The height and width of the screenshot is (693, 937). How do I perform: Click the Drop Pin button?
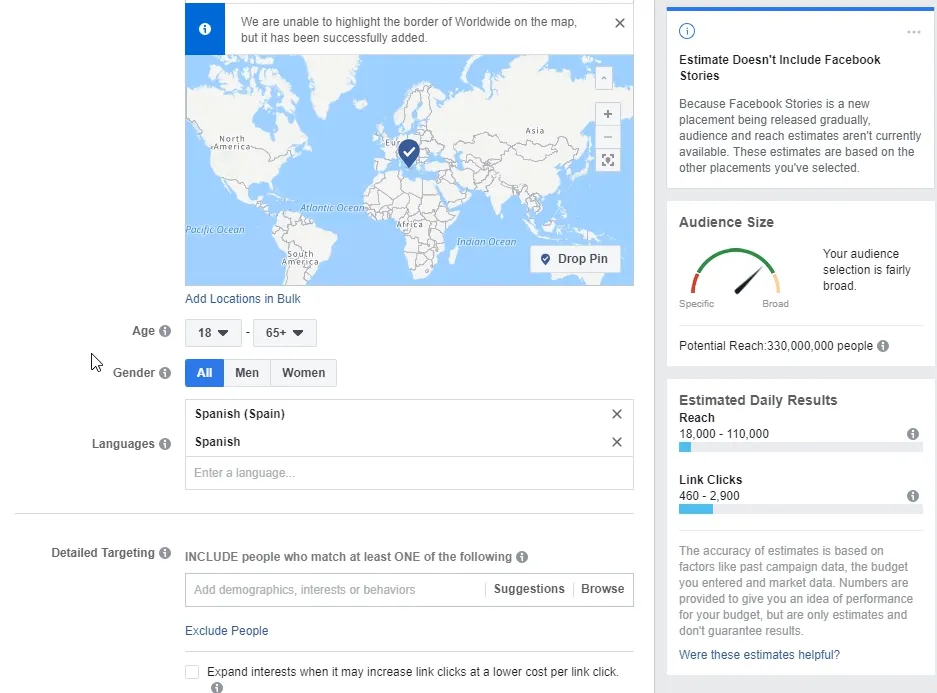click(575, 259)
